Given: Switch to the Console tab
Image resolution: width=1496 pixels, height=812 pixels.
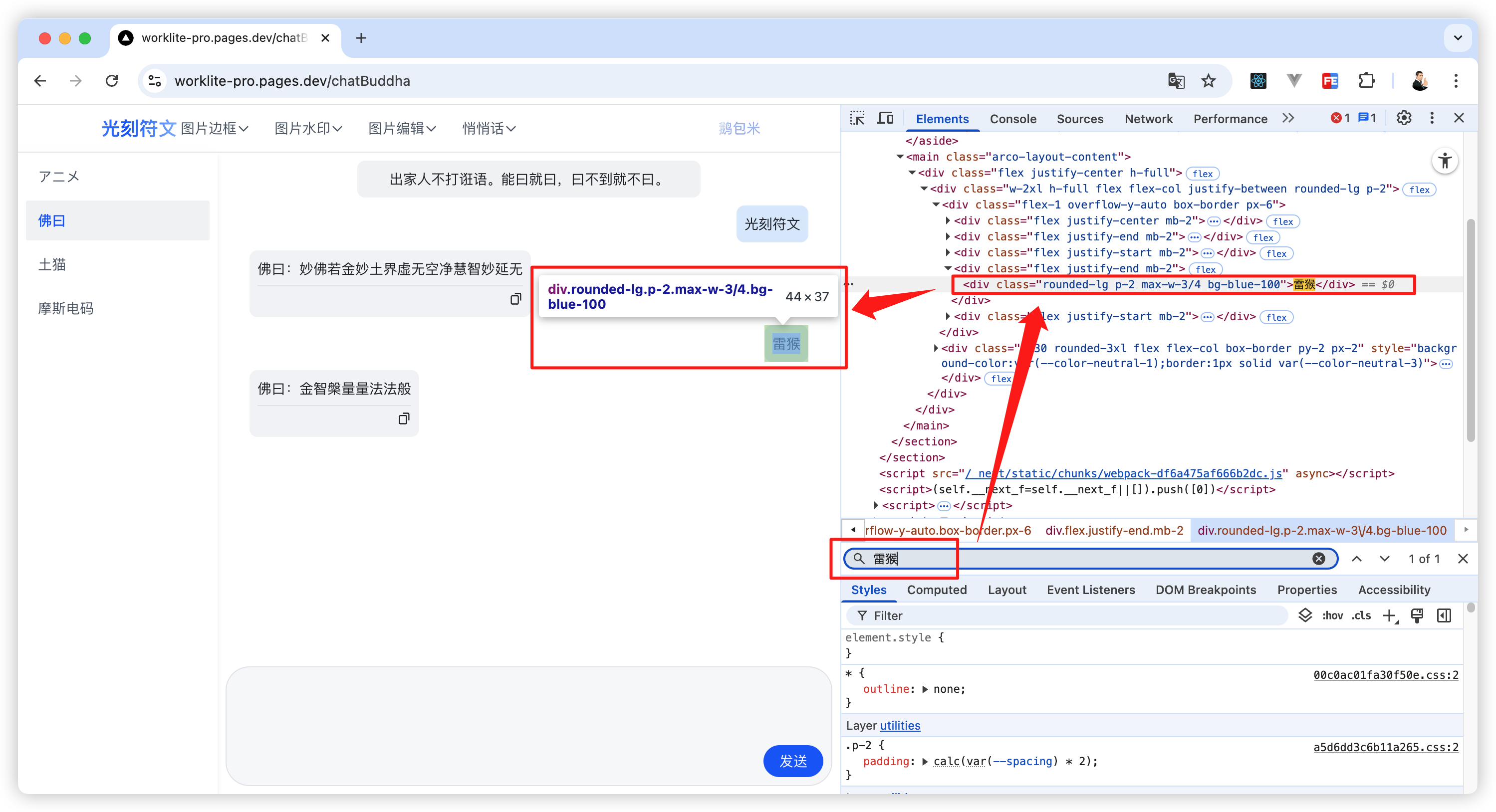Looking at the screenshot, I should [x=1013, y=119].
